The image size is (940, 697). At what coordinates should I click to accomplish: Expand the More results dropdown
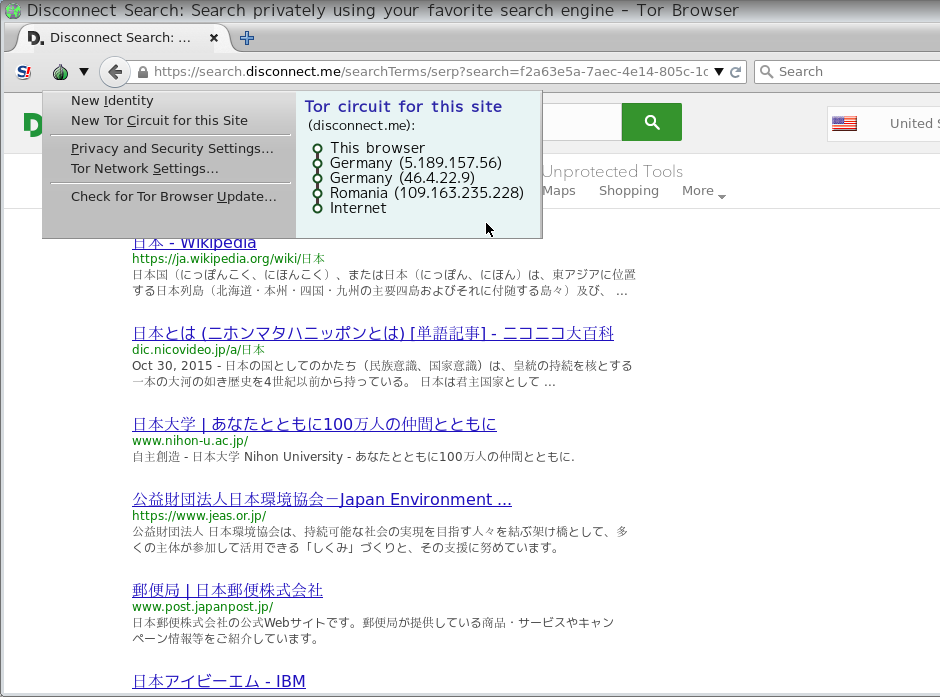click(704, 191)
